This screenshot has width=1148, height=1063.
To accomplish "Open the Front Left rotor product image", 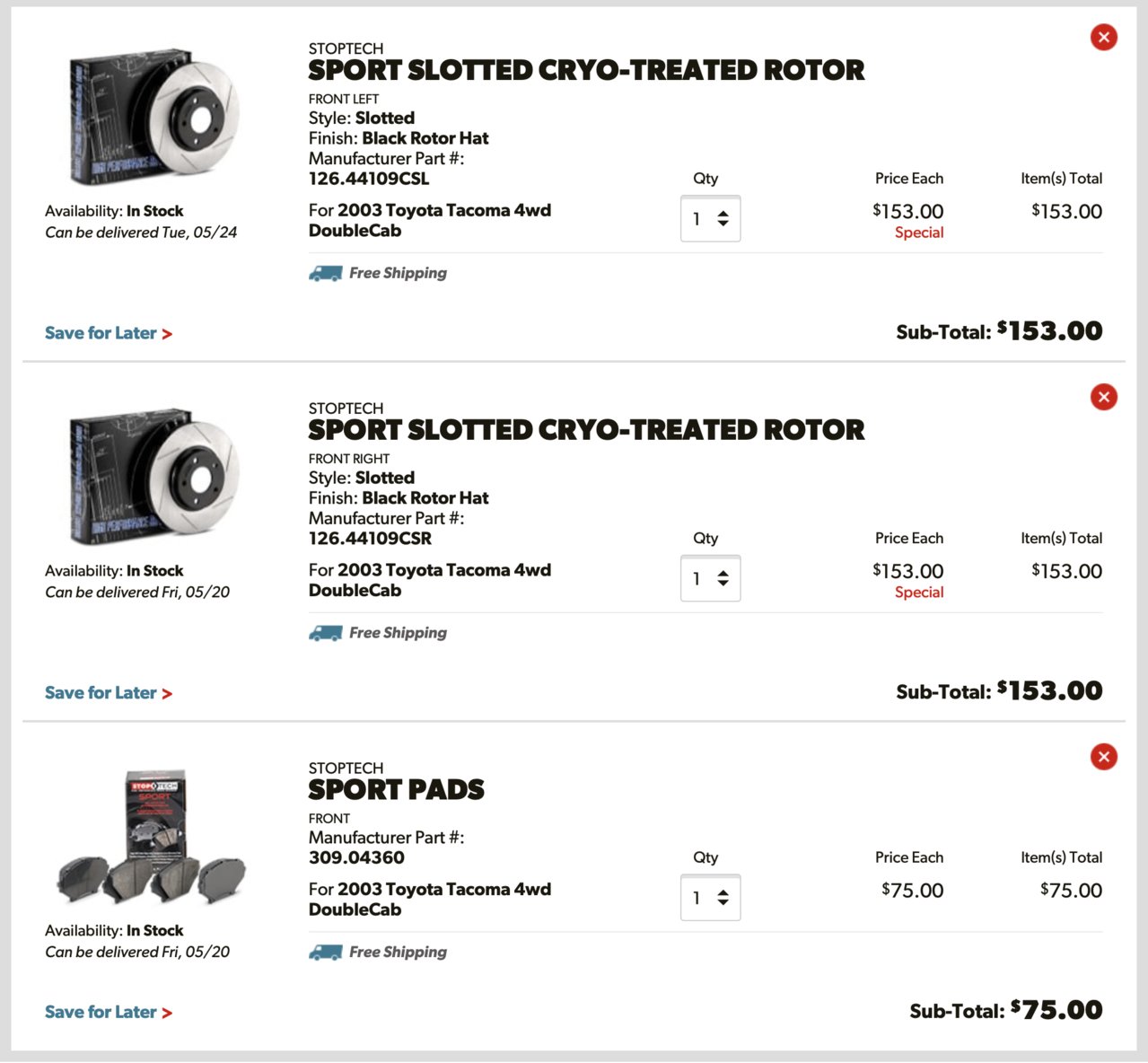I will coord(153,117).
